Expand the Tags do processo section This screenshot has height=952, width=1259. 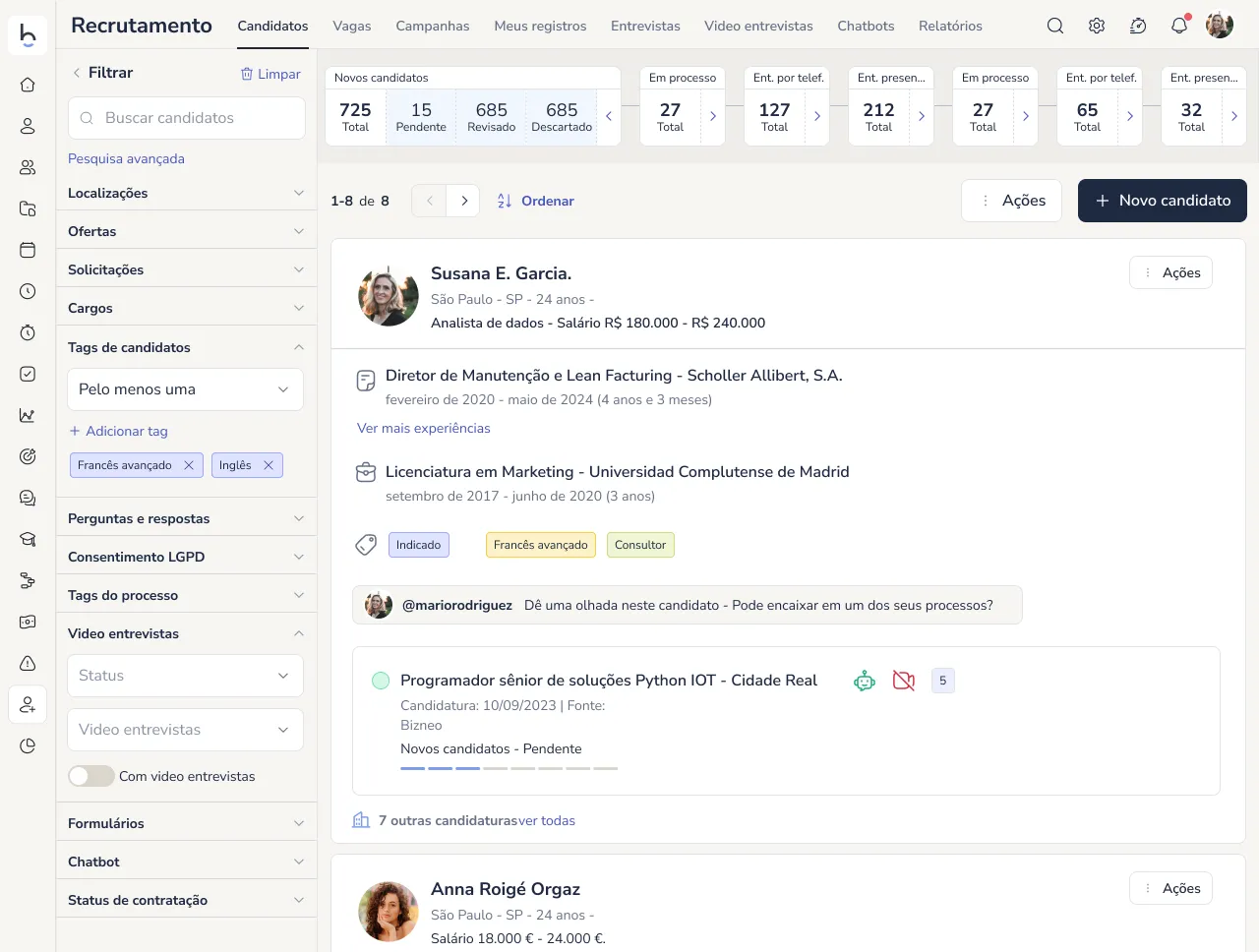click(186, 595)
